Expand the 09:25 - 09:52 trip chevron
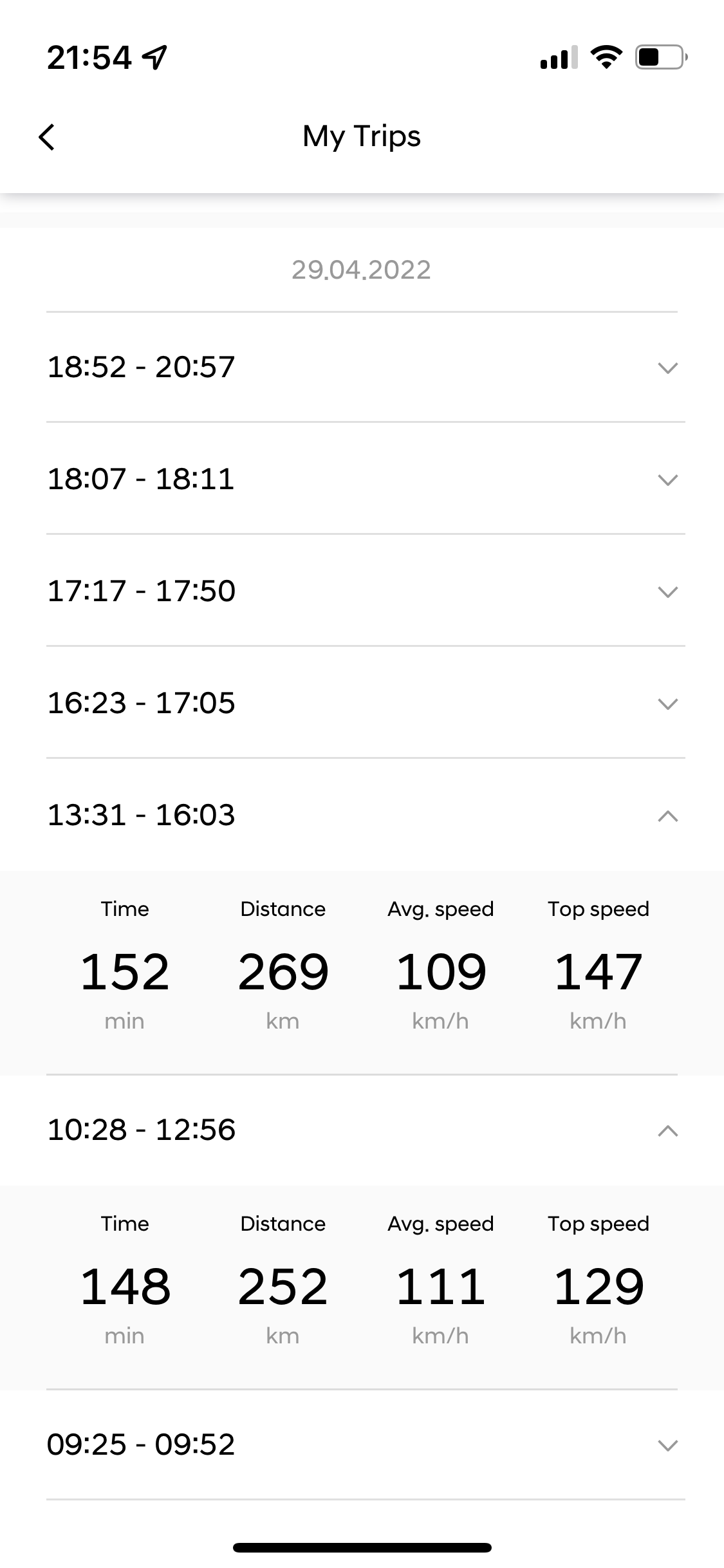Viewport: 724px width, 1568px height. click(668, 1445)
